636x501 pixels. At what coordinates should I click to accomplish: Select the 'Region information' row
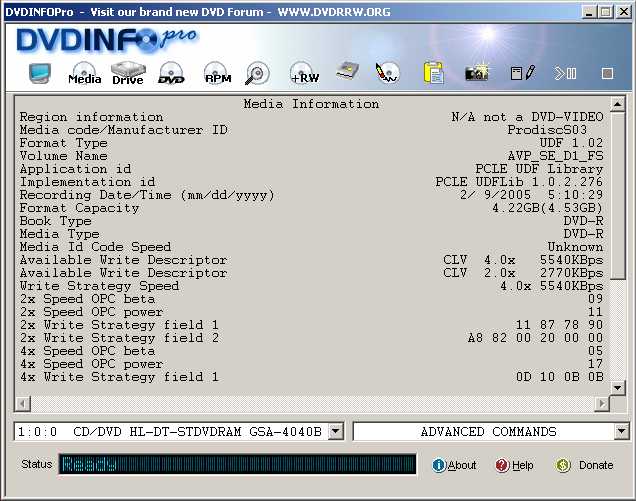coord(312,117)
